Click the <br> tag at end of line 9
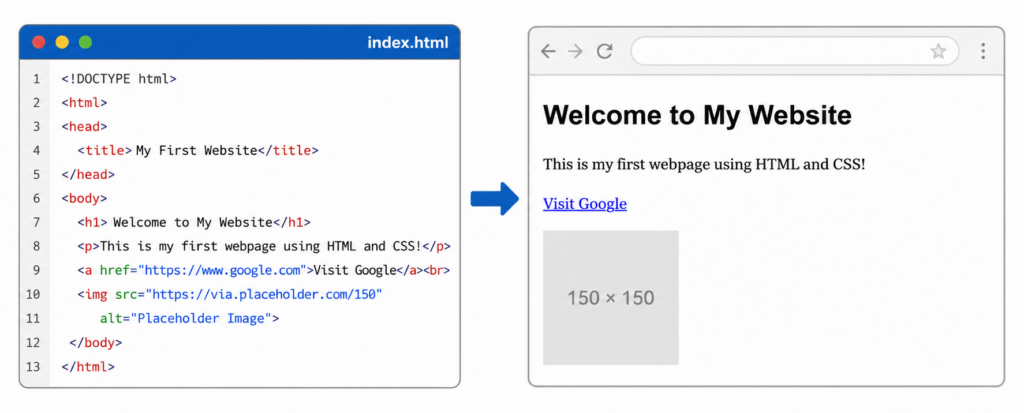Image resolution: width=1024 pixels, height=413 pixels. [438, 271]
